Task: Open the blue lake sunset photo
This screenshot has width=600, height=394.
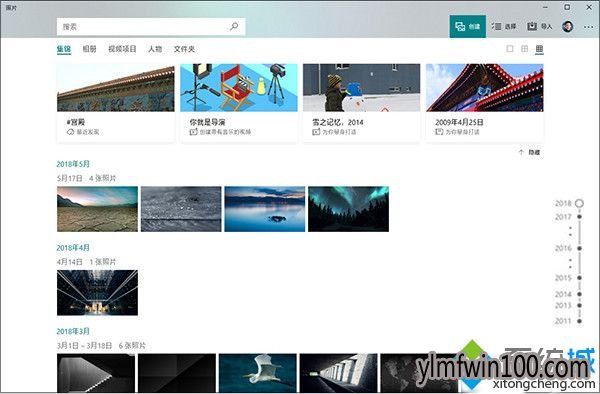Action: [x=265, y=209]
